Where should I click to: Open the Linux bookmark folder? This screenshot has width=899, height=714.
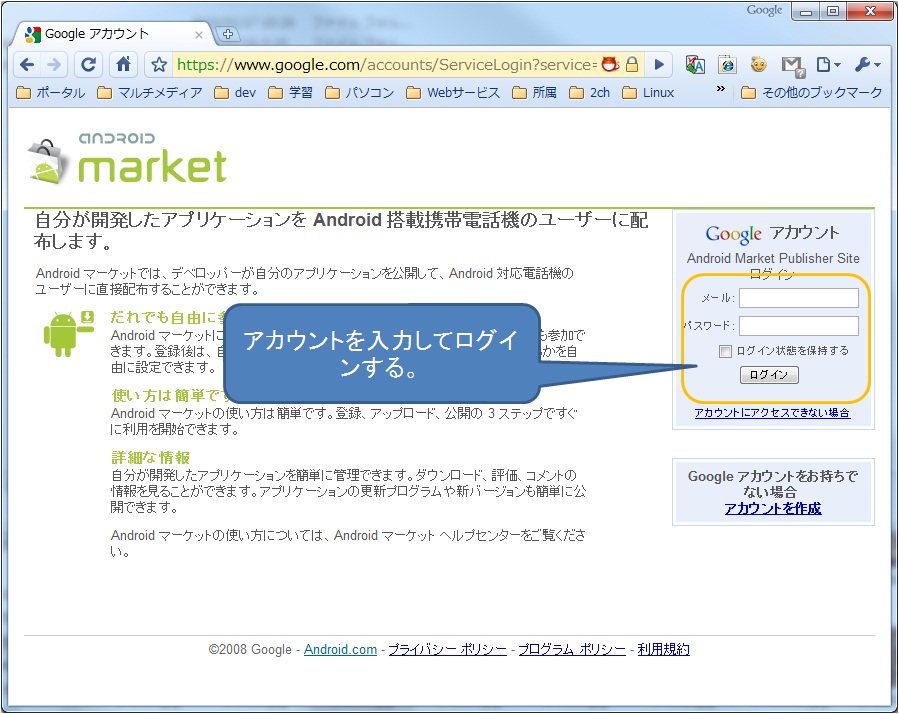click(x=648, y=93)
